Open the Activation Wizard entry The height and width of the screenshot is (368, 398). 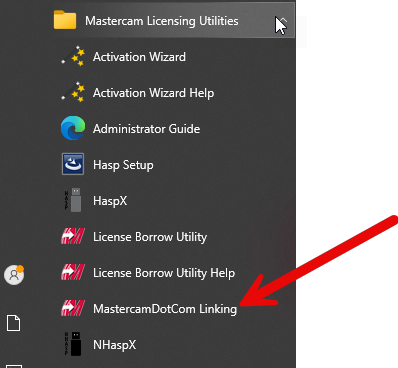tap(139, 57)
